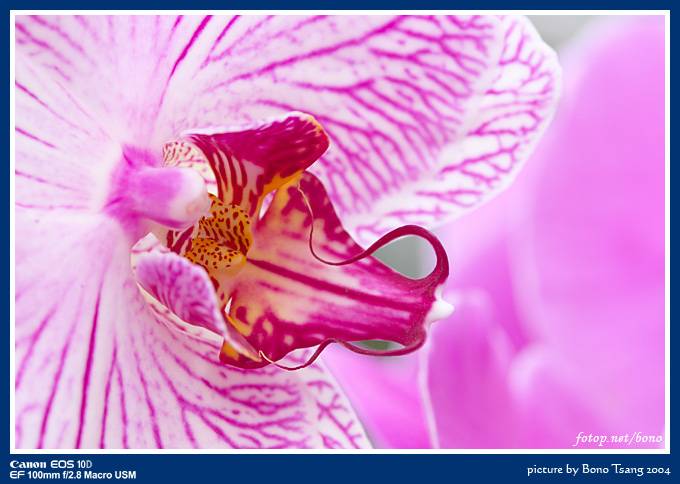The image size is (680, 484).
Task: Click the "EF 100mm f/2.8 Macro USM" text
Action: 73,475
